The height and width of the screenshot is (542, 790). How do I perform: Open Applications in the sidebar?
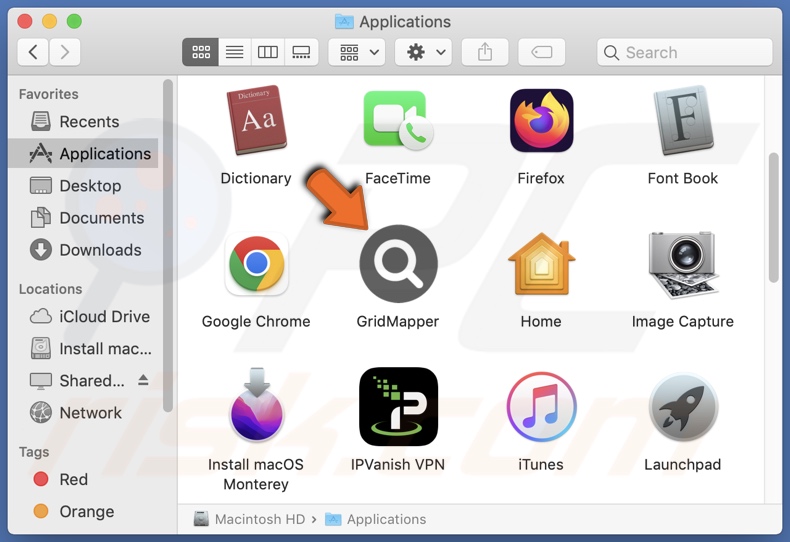click(84, 153)
